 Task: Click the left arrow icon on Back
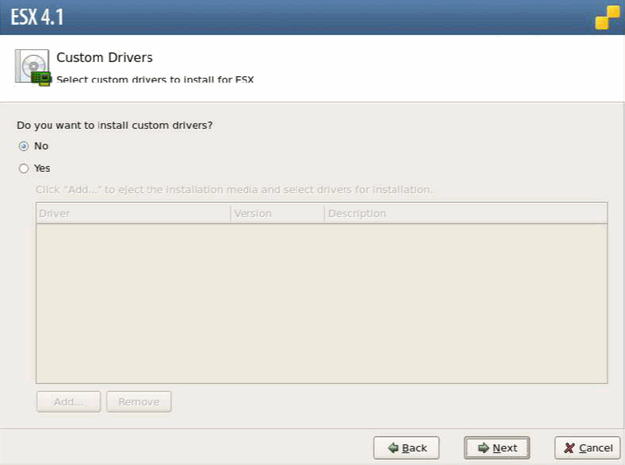pyautogui.click(x=393, y=448)
